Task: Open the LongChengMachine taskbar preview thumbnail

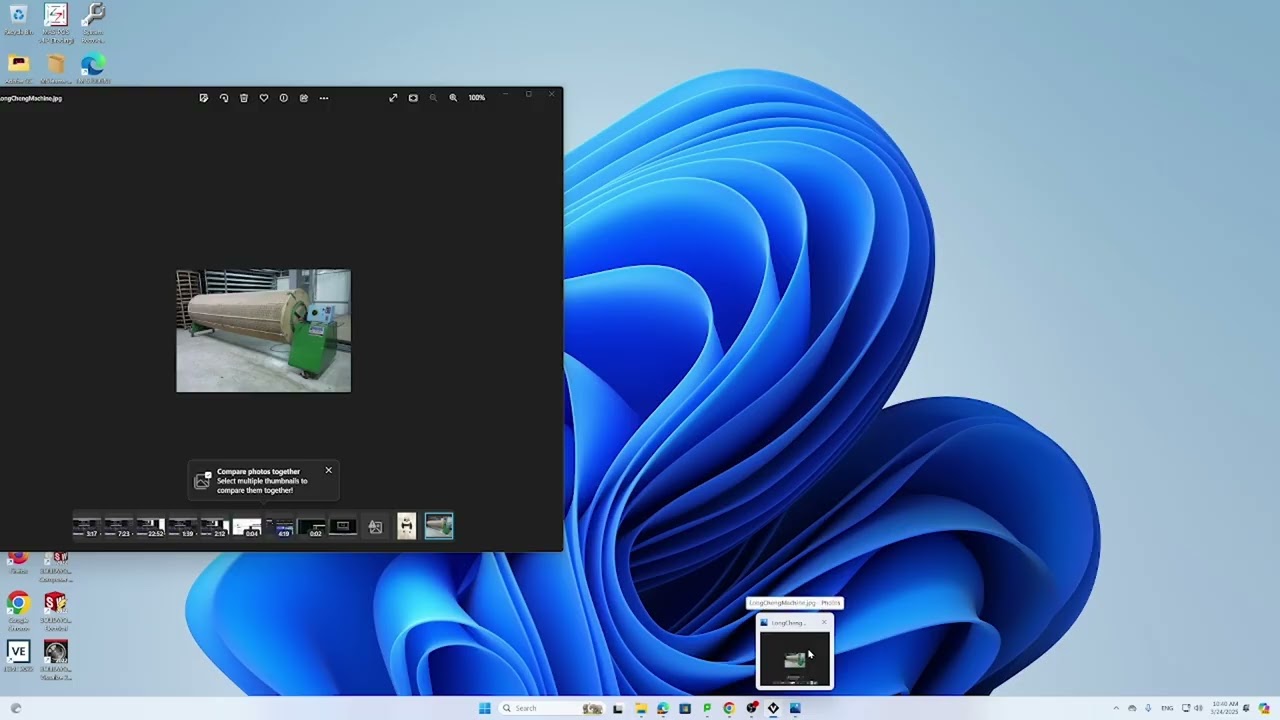Action: pos(794,658)
